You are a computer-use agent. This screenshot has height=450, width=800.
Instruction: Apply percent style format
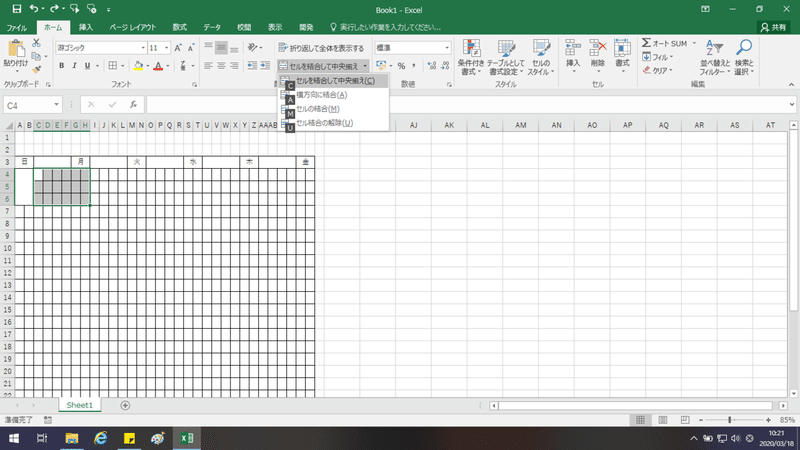pos(401,66)
